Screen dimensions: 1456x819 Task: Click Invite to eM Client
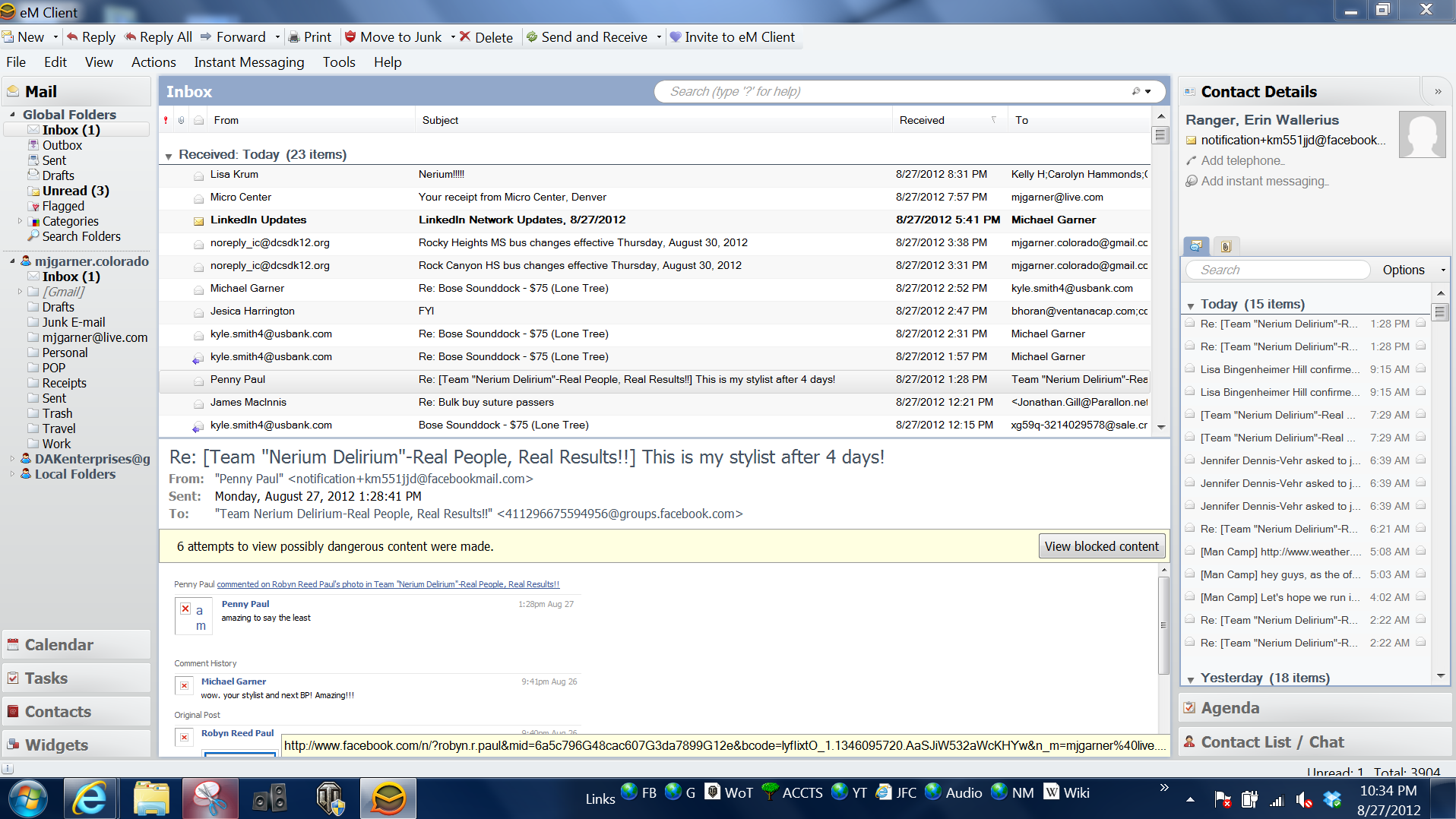click(733, 37)
